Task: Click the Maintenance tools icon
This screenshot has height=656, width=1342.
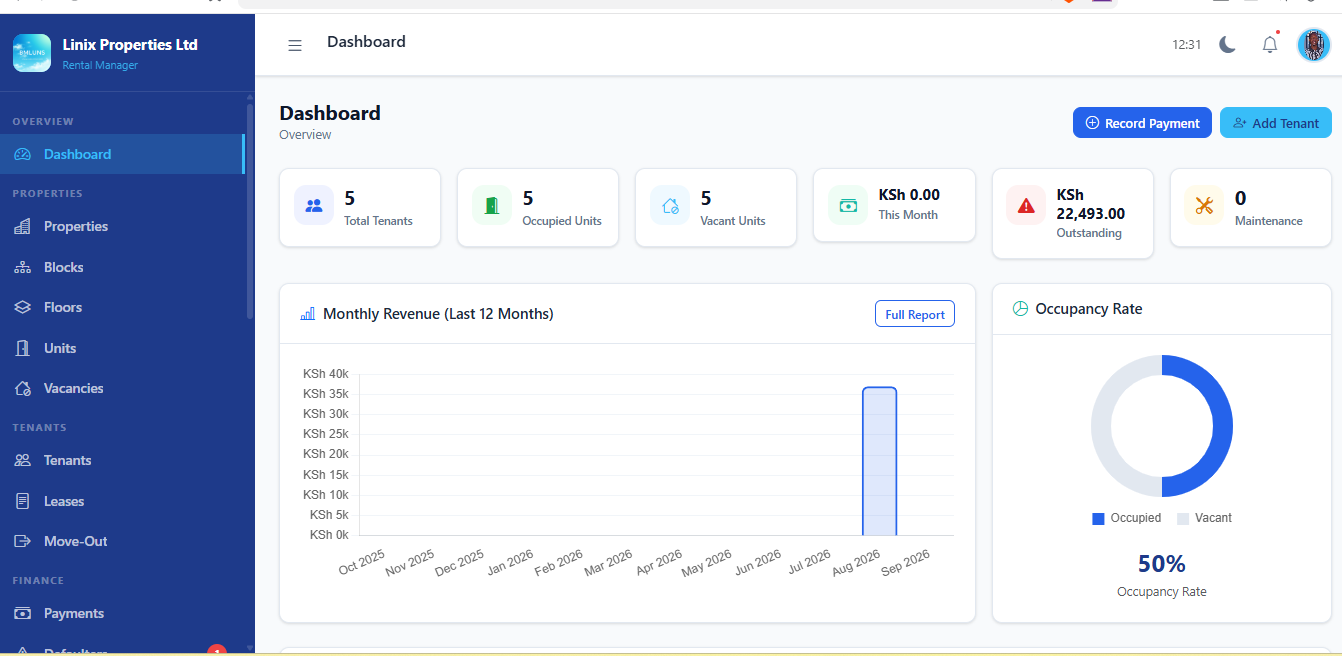Action: (1204, 205)
